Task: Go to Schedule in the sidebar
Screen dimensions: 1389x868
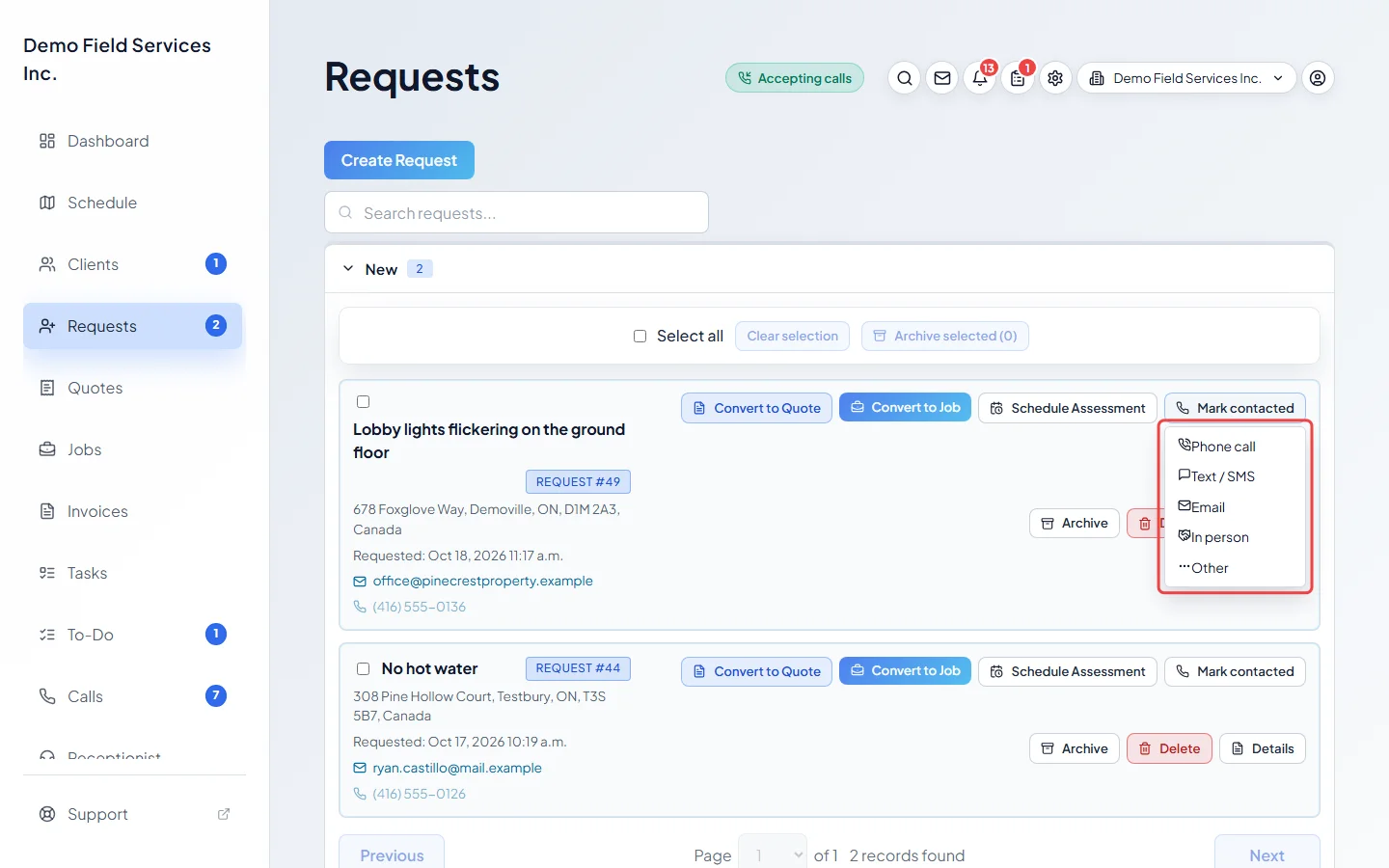Action: [x=133, y=203]
